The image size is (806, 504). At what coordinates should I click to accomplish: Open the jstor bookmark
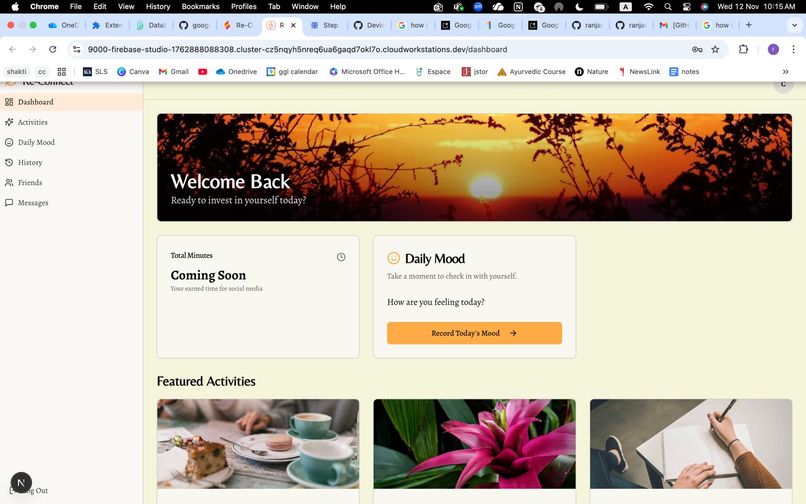[475, 71]
